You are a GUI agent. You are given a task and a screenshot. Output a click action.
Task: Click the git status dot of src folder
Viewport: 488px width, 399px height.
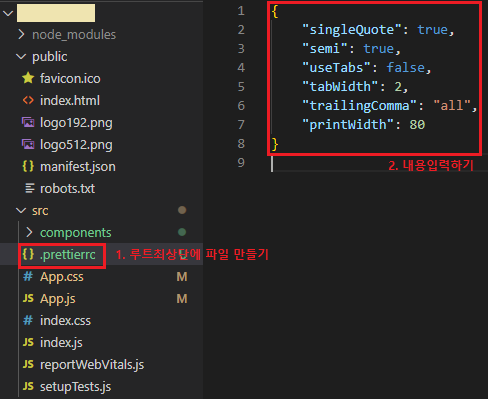[x=182, y=210]
